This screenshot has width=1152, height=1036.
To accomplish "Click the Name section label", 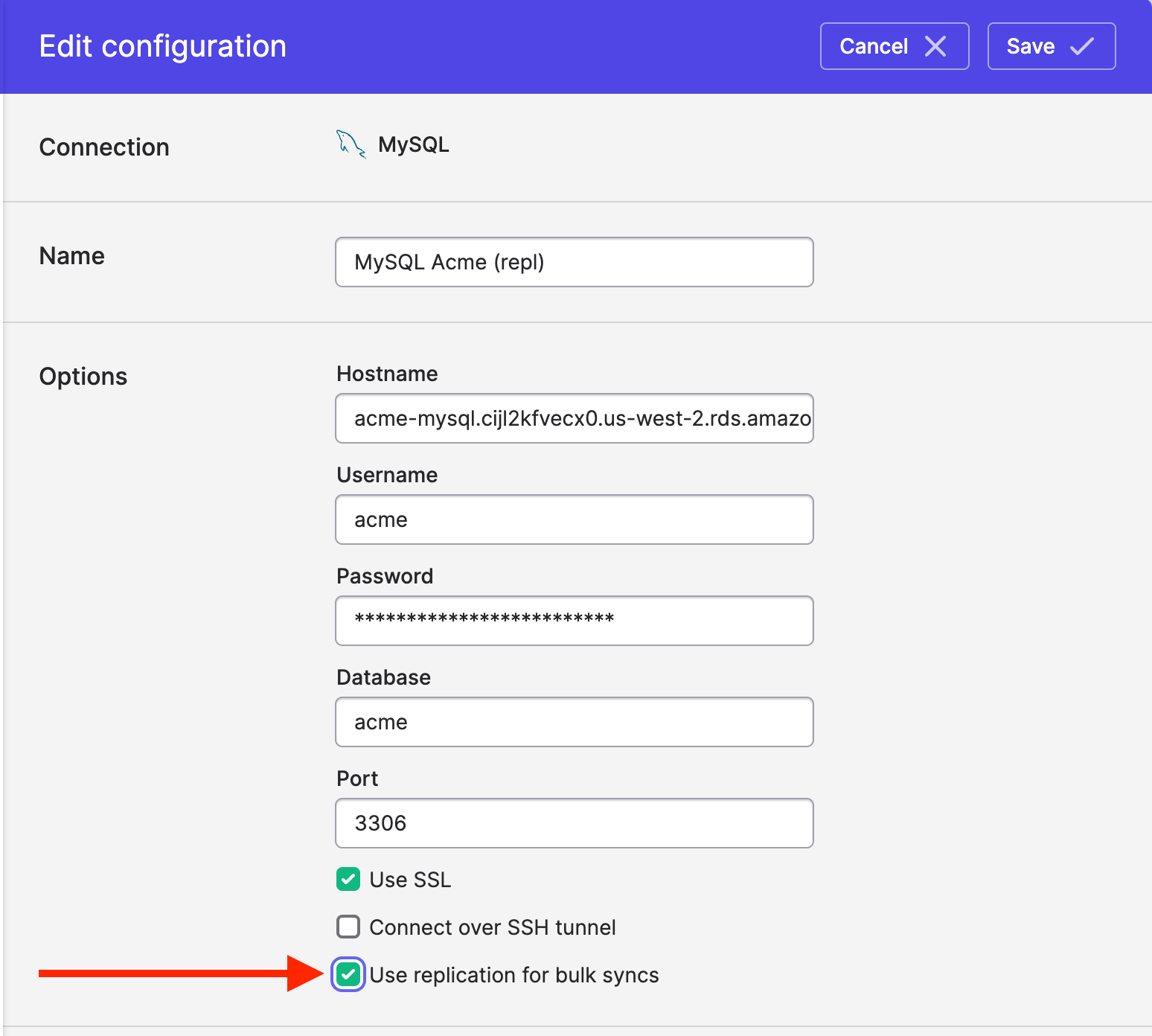I will pos(71,256).
